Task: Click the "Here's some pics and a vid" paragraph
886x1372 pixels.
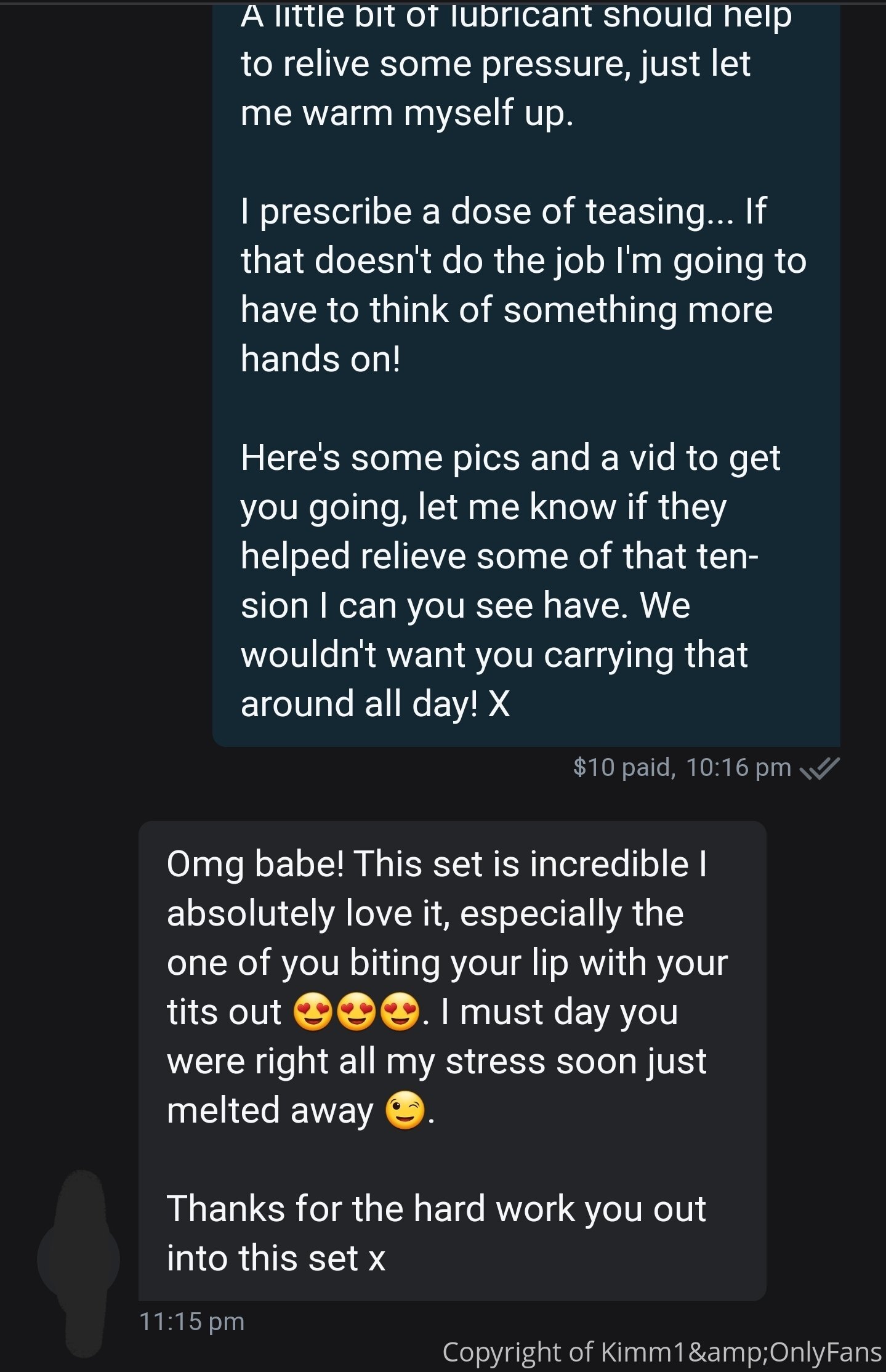Action: click(x=510, y=581)
